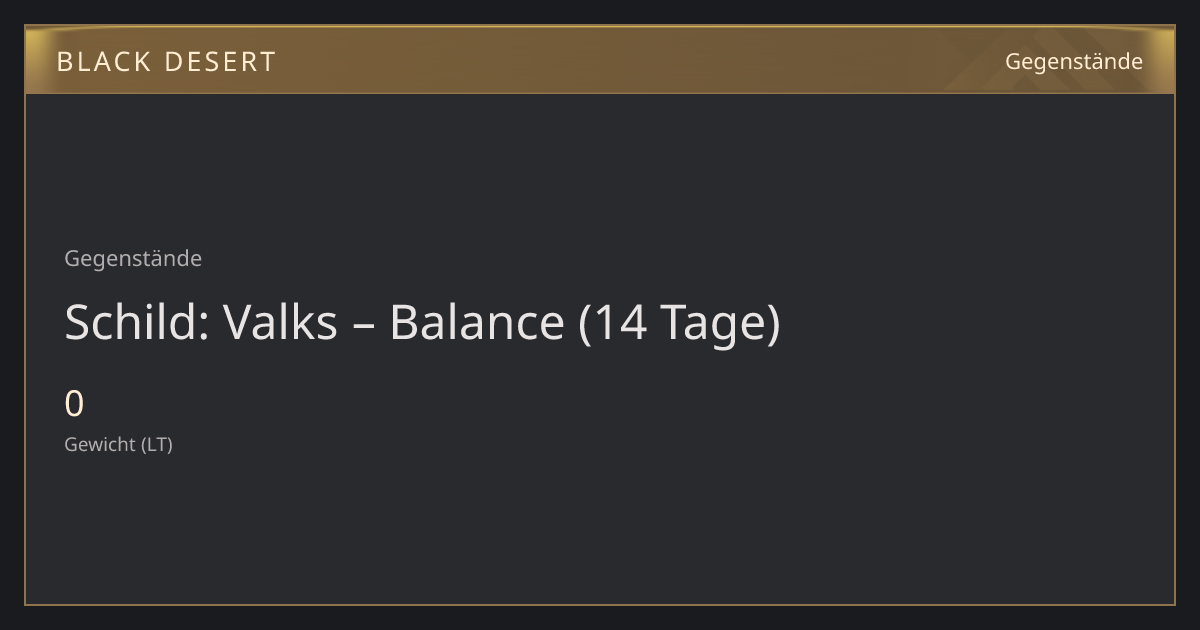Click the empty dark area below Gewicht
This screenshot has height=630, width=1200.
point(600,530)
